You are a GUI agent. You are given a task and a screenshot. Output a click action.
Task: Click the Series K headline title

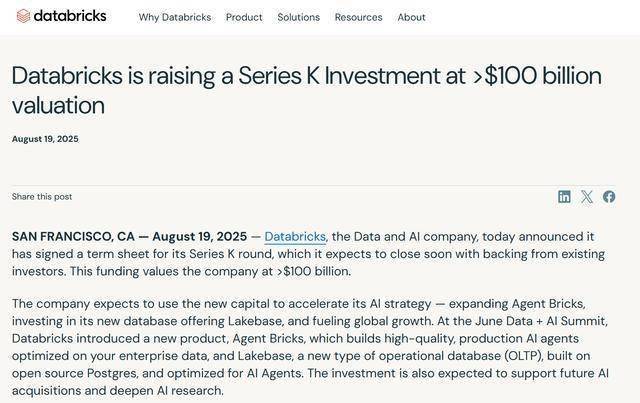pos(307,90)
